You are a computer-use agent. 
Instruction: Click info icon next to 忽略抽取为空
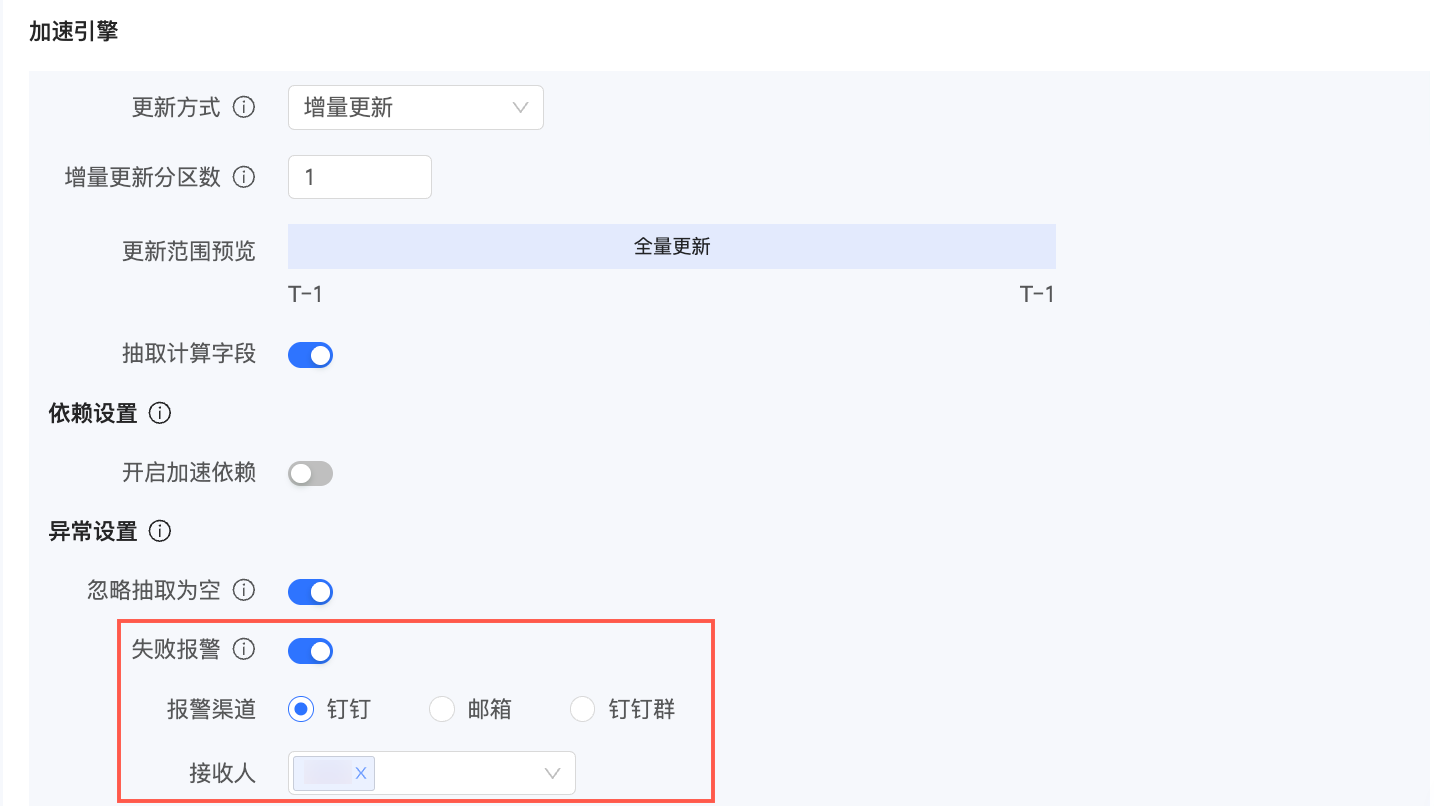243,590
